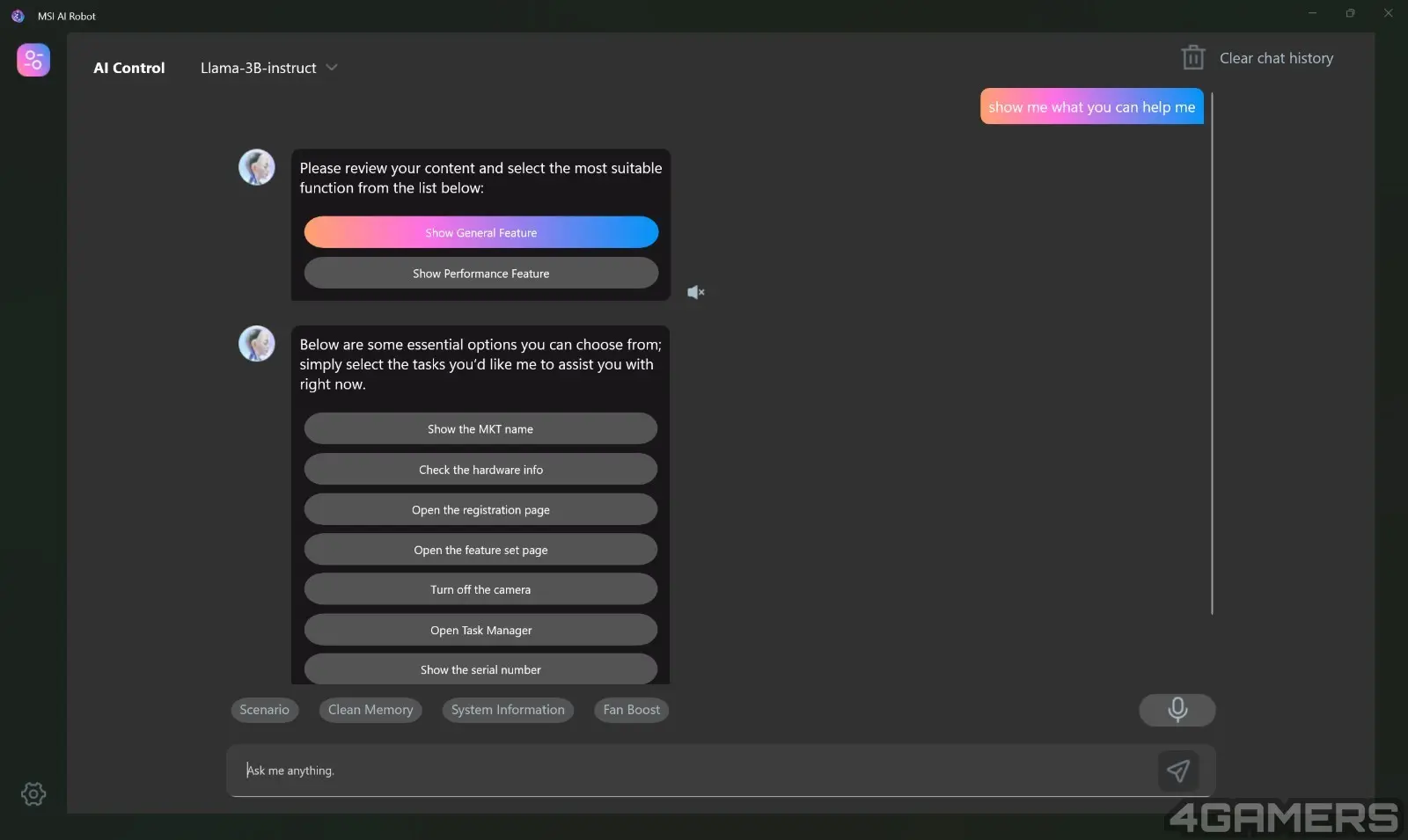Click the first assistant avatar

257,167
